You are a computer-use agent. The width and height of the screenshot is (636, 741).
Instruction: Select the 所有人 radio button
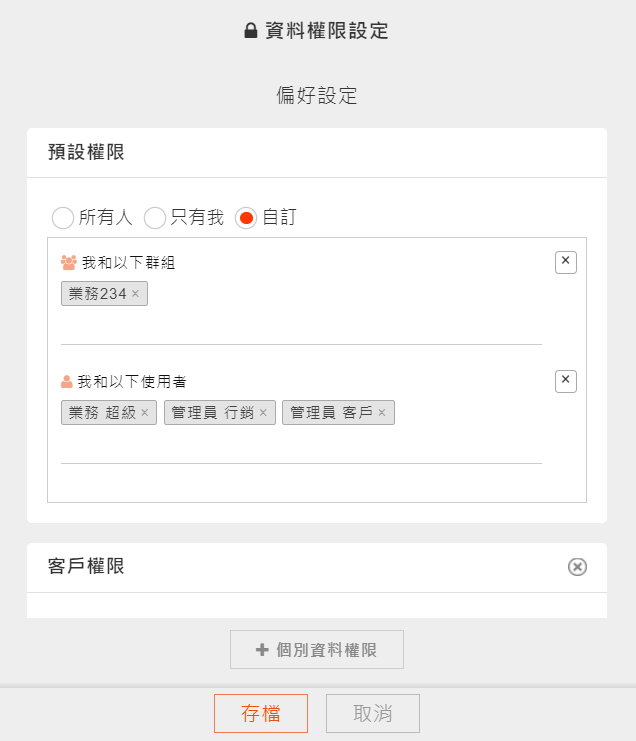click(x=63, y=218)
